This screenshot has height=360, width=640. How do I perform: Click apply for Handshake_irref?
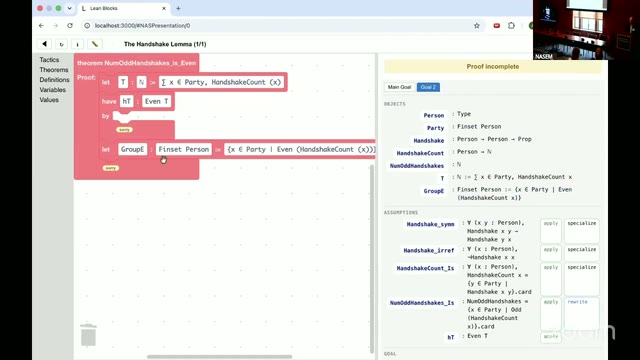tap(551, 253)
